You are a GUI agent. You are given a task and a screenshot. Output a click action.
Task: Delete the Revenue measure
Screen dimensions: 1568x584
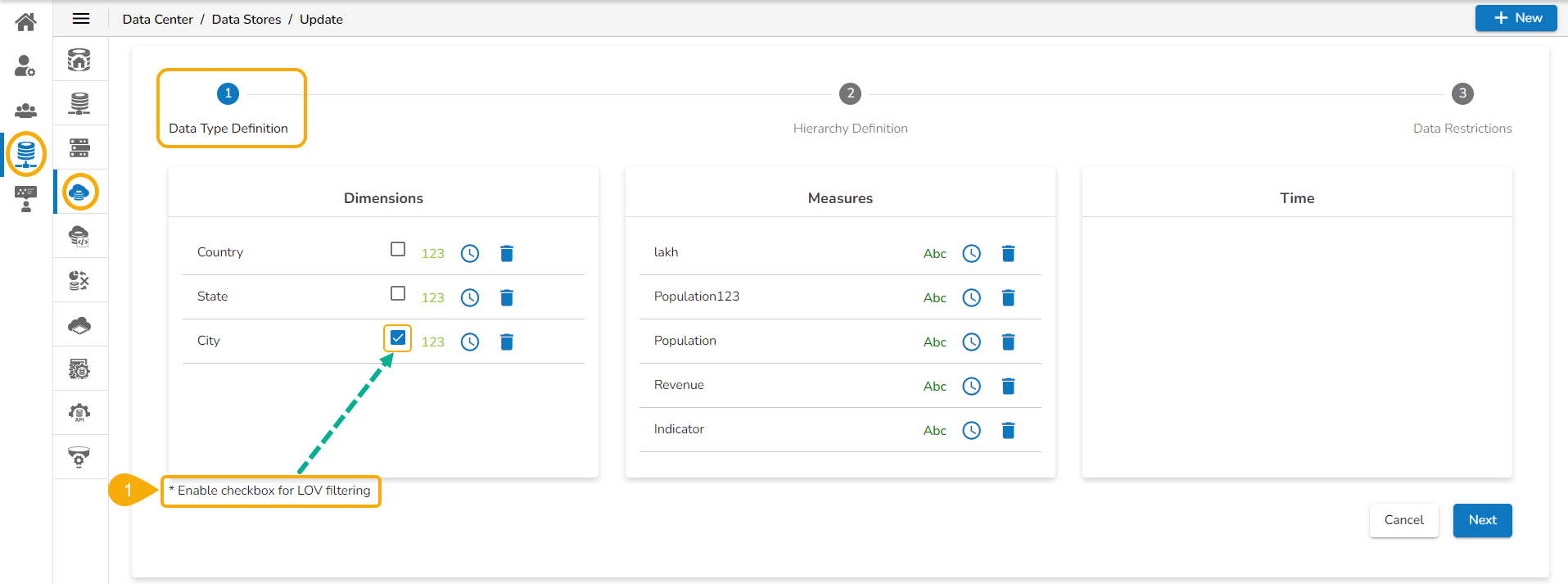(1009, 387)
